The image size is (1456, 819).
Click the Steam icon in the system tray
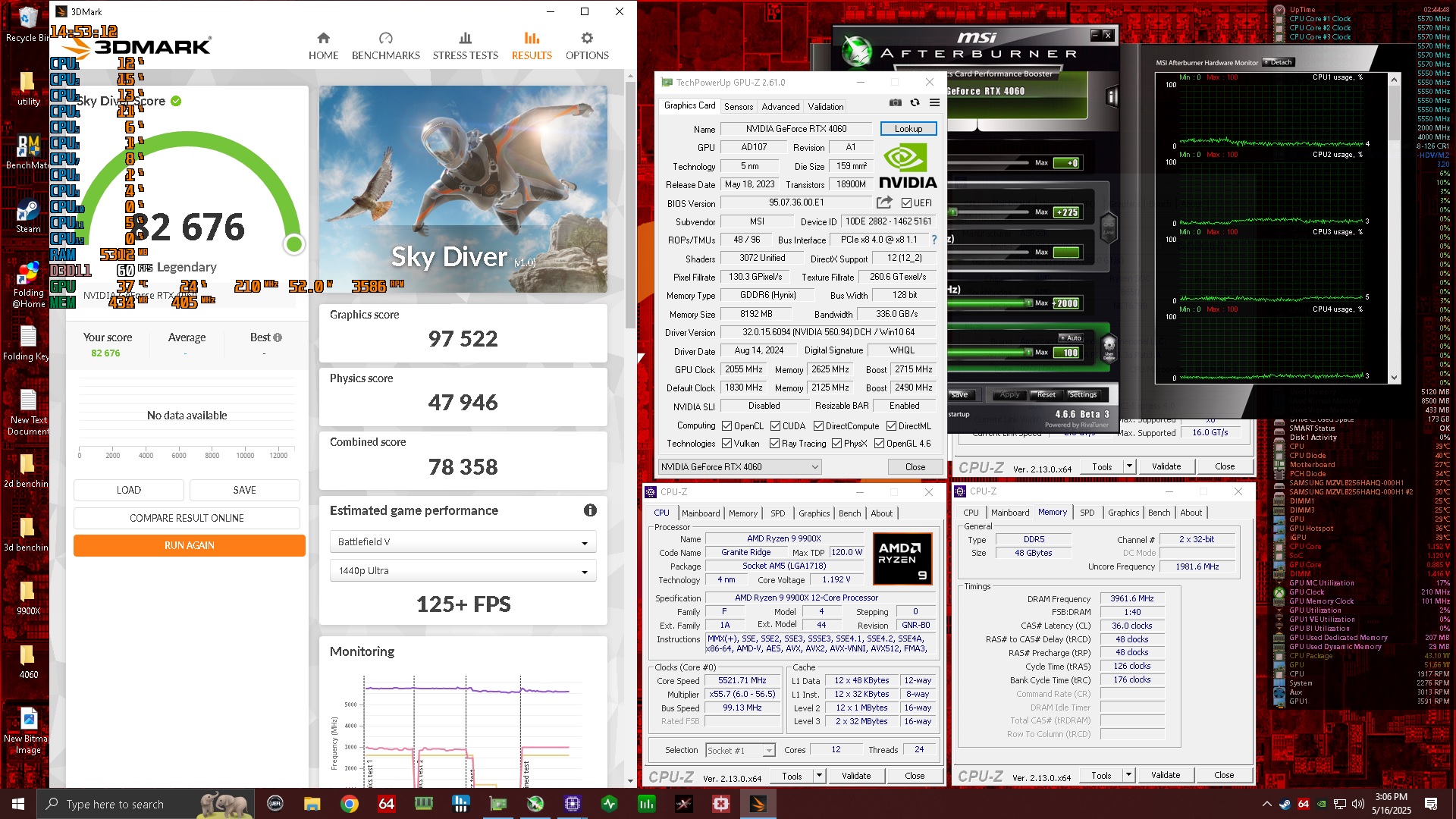coord(1285,804)
